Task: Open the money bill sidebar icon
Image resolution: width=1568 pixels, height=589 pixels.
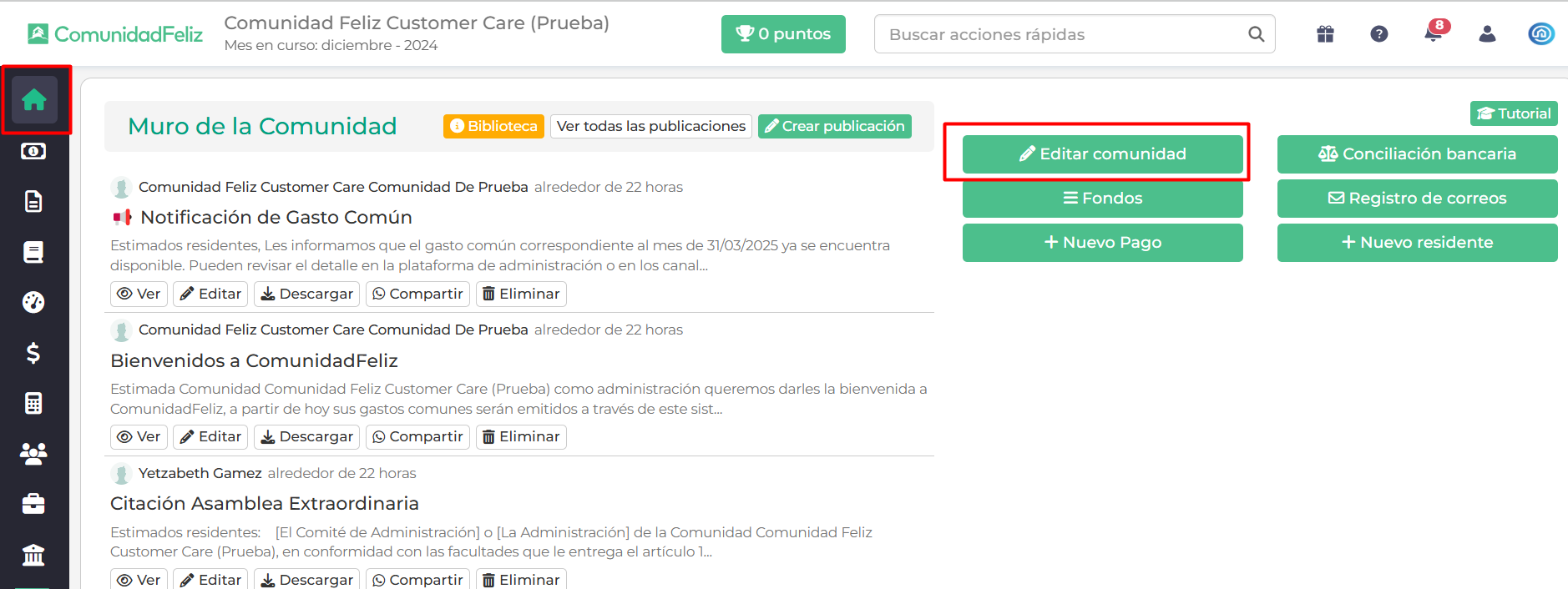Action: coord(33,151)
